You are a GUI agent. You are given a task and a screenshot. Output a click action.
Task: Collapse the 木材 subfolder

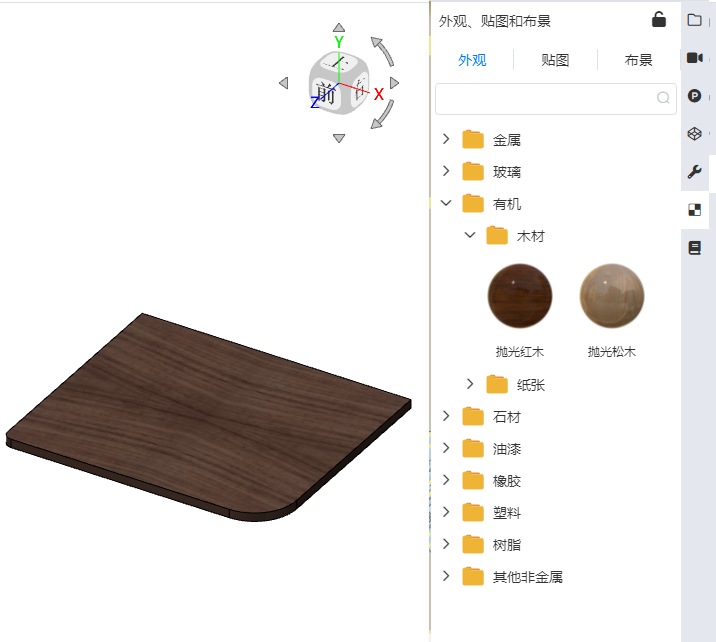tap(470, 235)
